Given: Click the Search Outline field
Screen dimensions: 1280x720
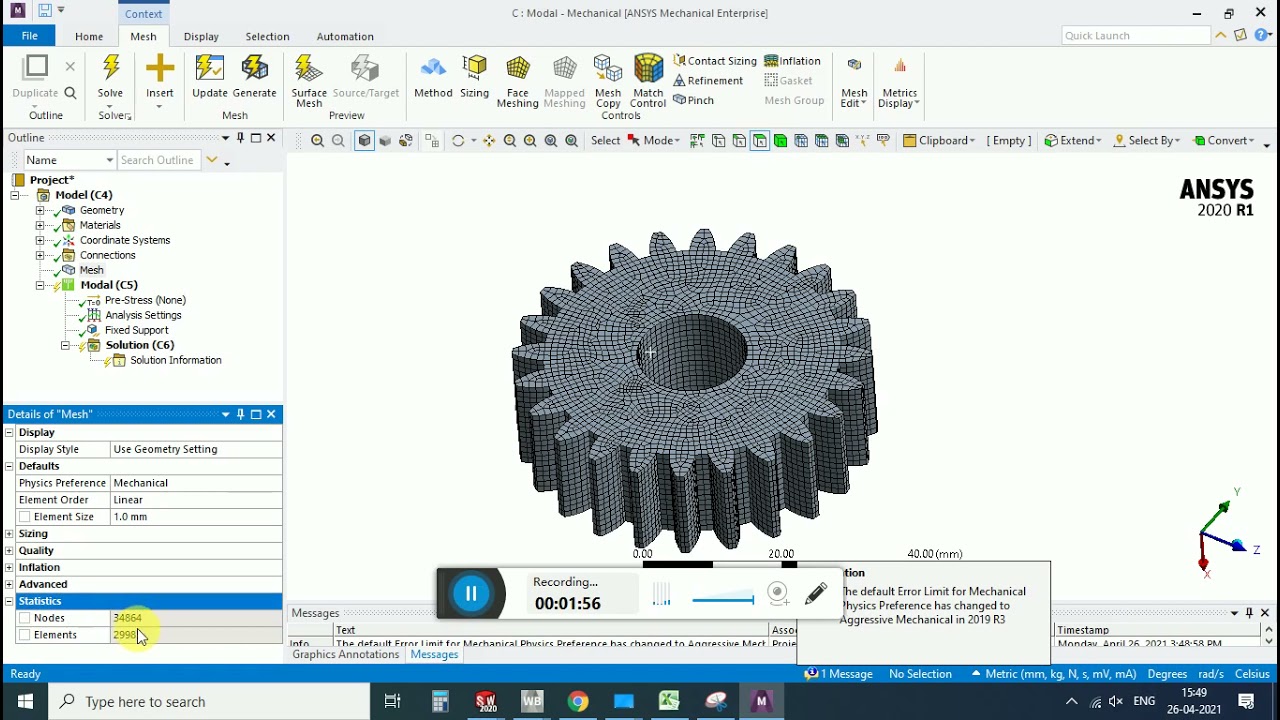Looking at the screenshot, I should [x=159, y=160].
